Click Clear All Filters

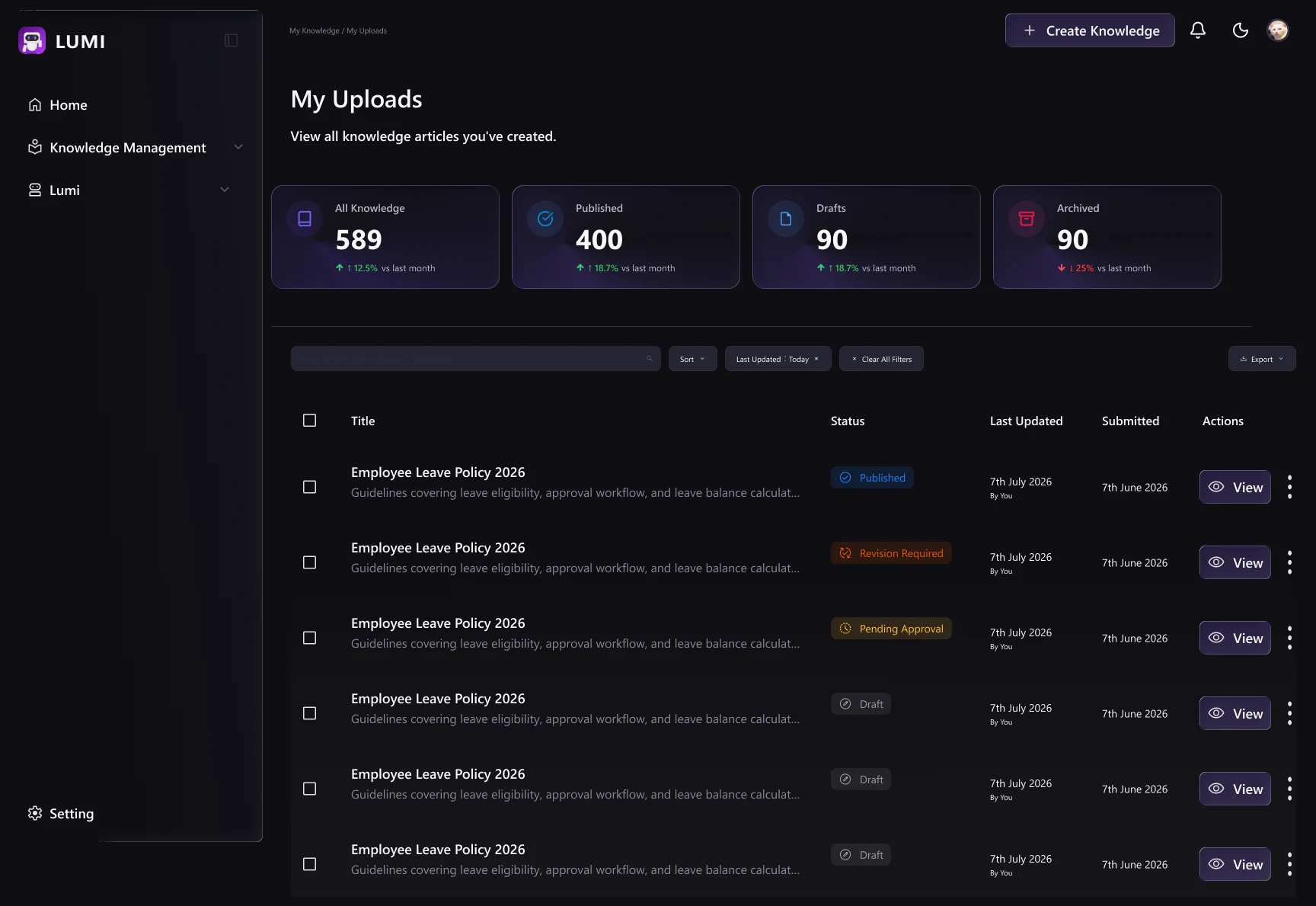pos(881,359)
